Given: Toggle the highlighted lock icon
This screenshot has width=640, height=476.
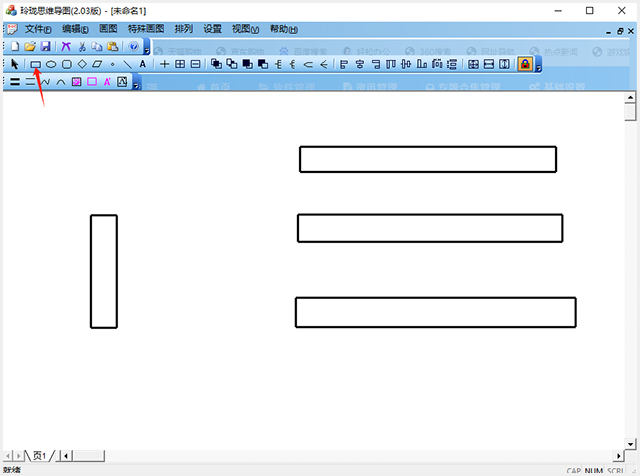Looking at the screenshot, I should 525,64.
